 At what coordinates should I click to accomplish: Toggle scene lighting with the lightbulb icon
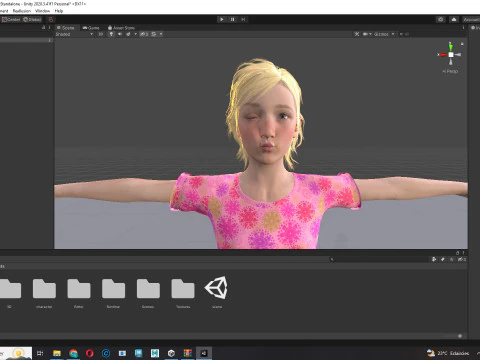[x=111, y=34]
